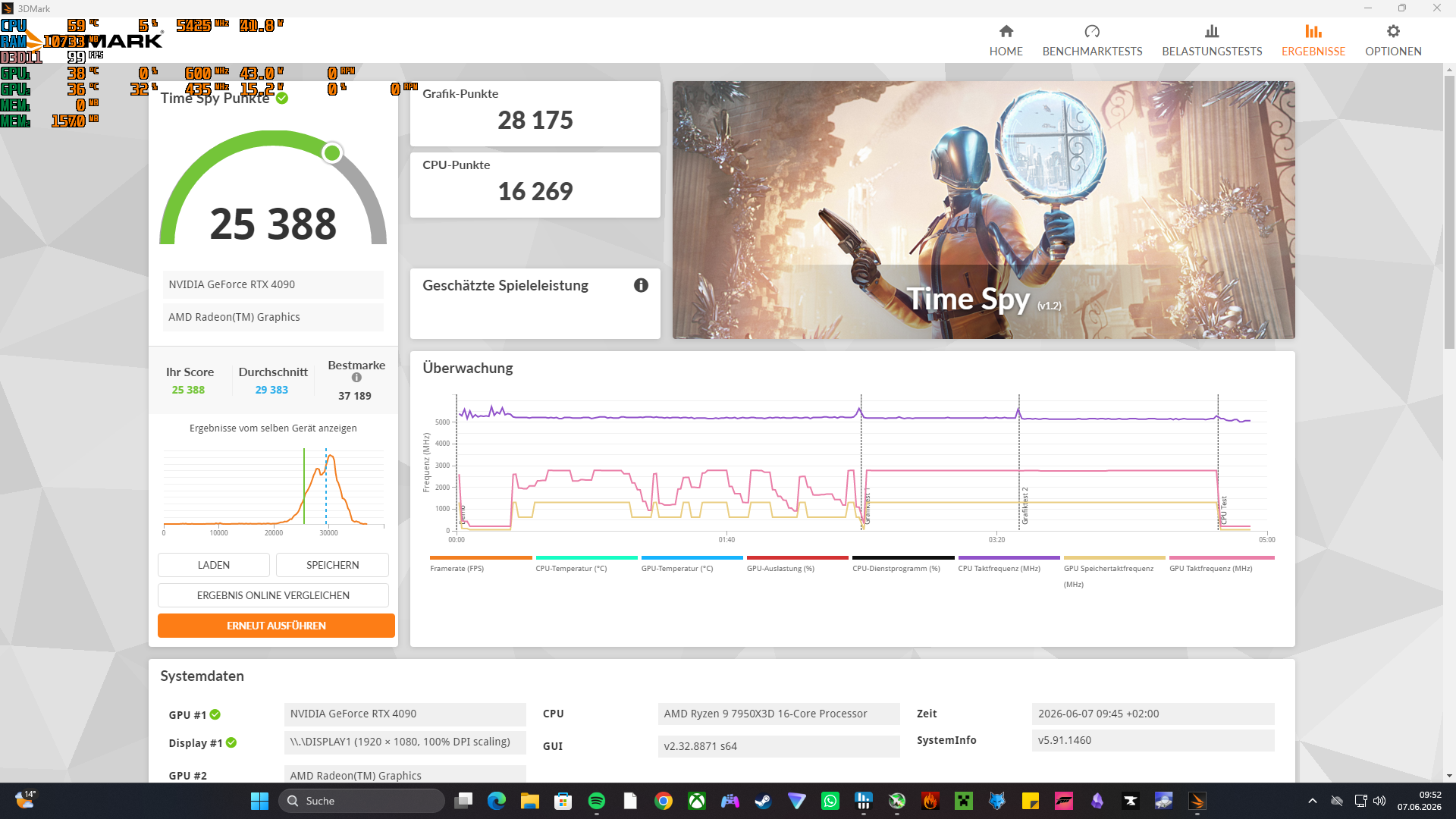Viewport: 1456px width, 819px height.
Task: Click ERGEBNIS ONLINE VERGLEICHEN button
Action: tap(273, 595)
